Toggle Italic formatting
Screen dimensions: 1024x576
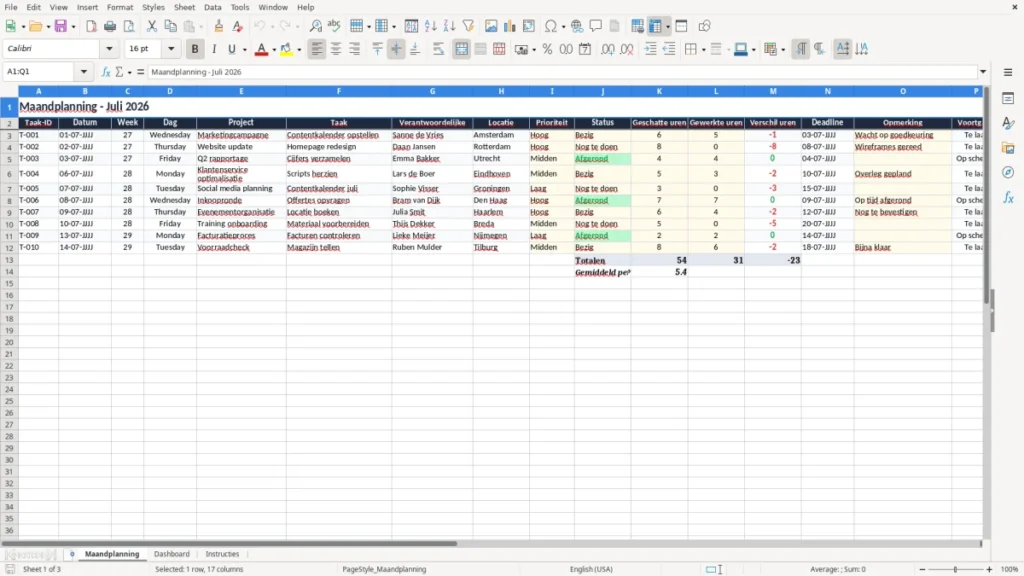point(214,49)
